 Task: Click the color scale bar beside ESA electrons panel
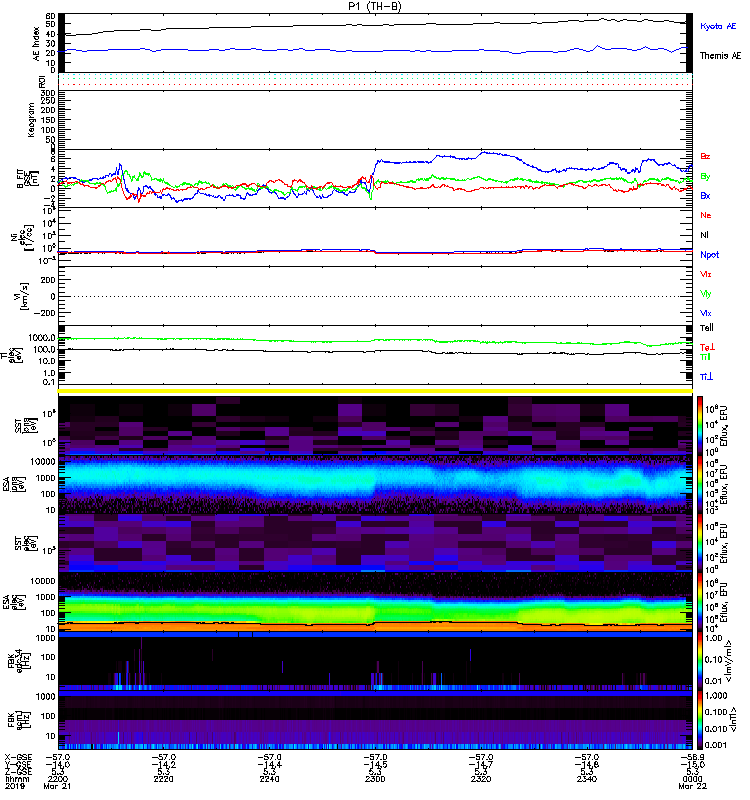[x=700, y=602]
